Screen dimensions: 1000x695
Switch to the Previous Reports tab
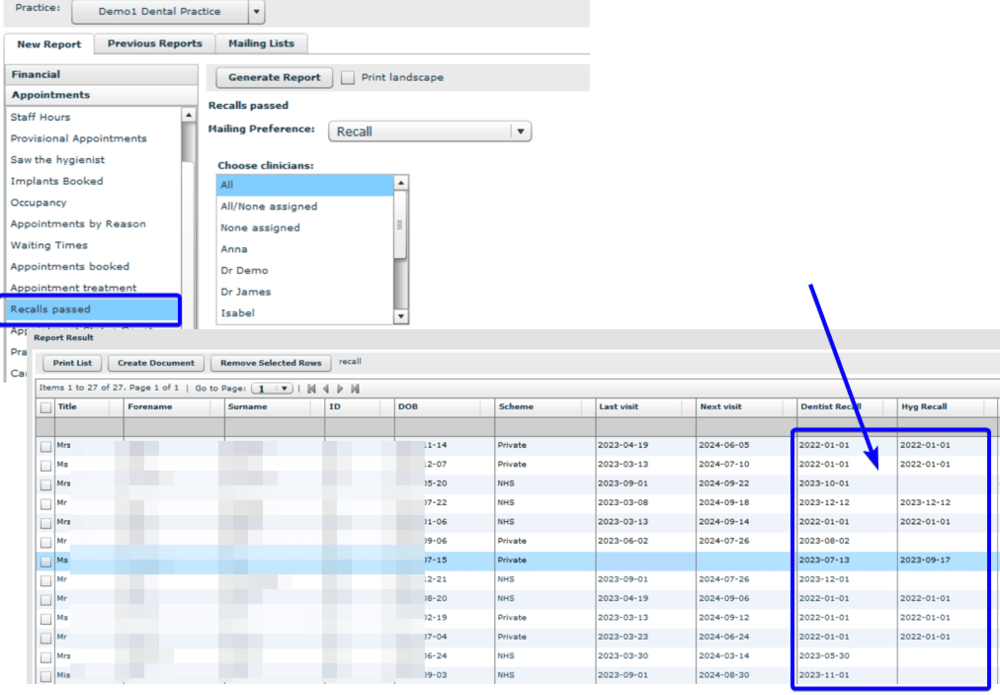155,44
